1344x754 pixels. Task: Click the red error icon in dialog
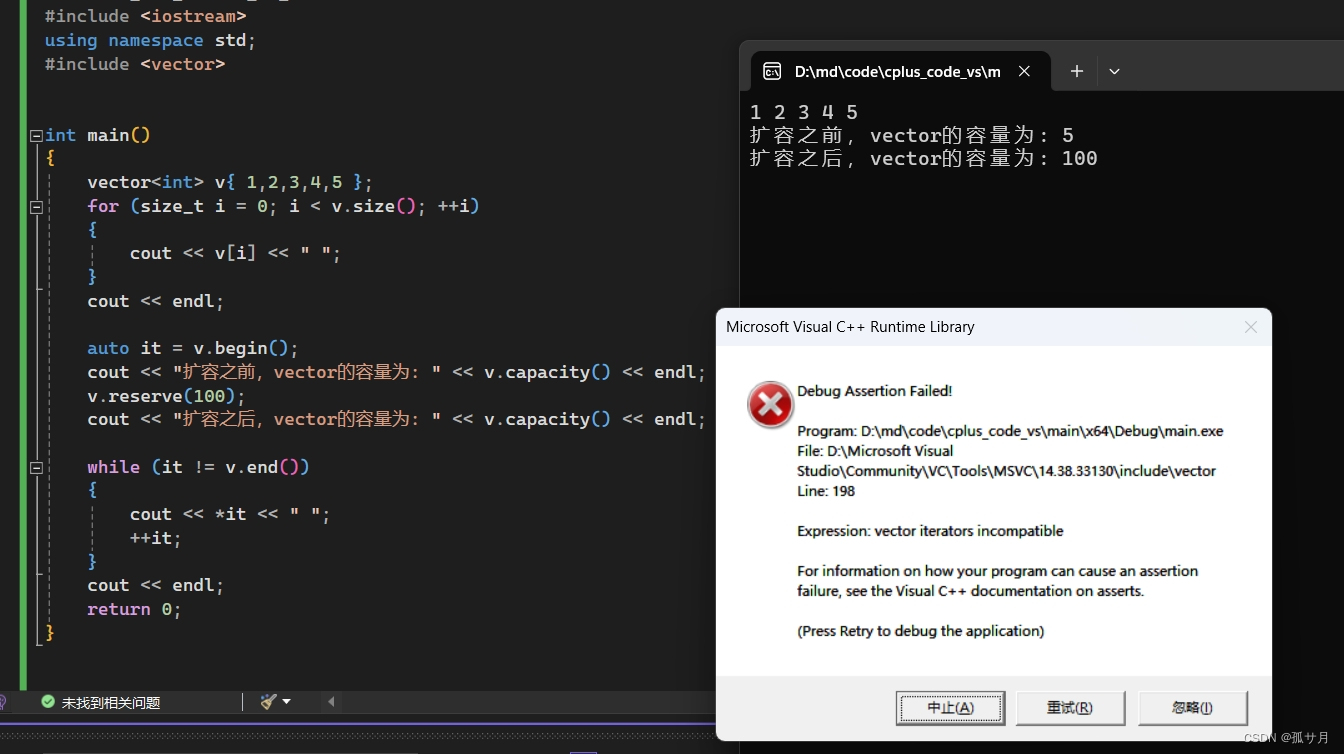pyautogui.click(x=770, y=405)
